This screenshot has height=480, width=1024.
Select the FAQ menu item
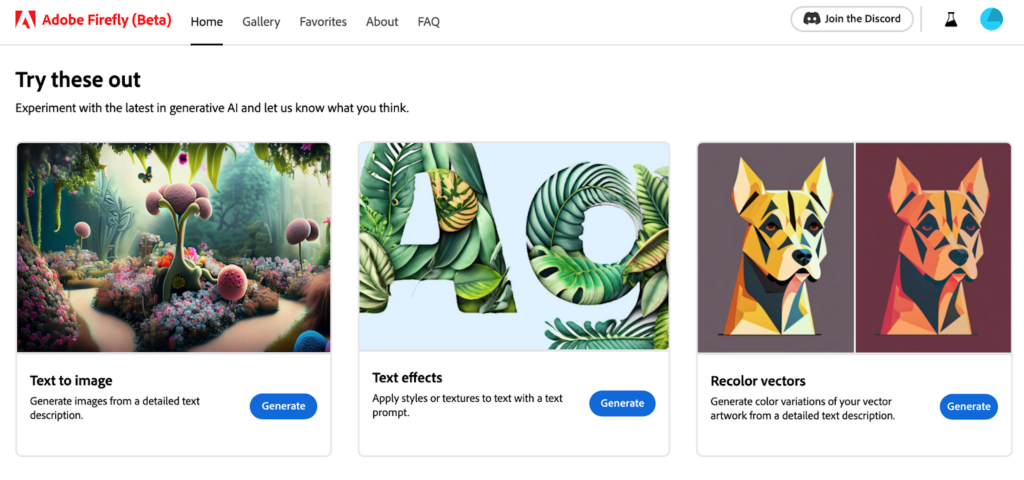point(429,21)
